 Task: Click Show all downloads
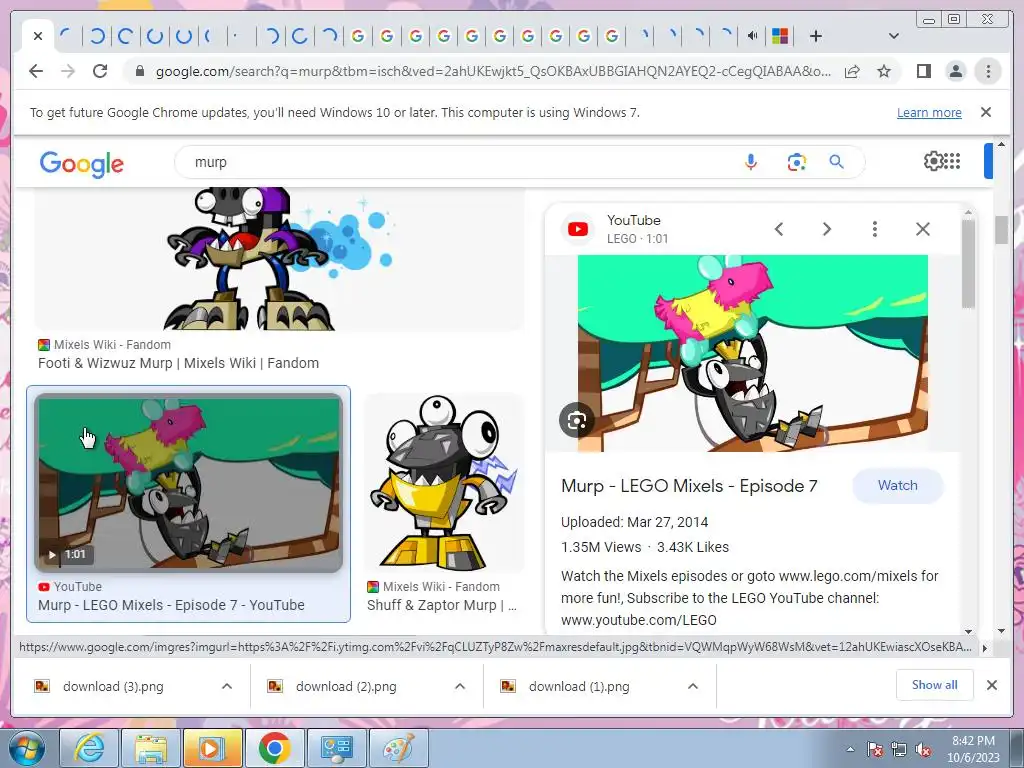935,685
